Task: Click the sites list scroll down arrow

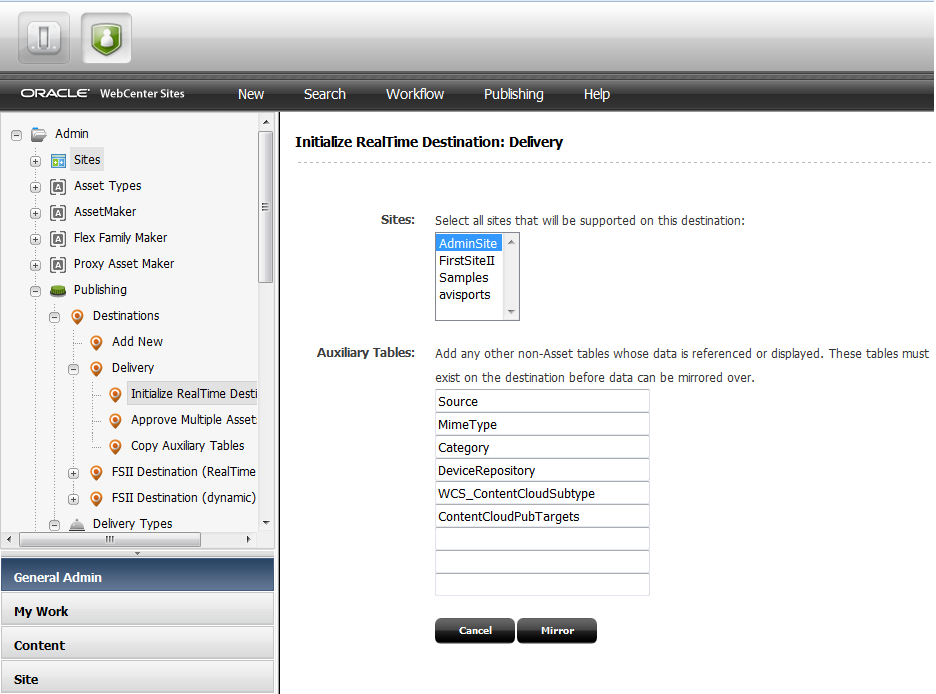Action: 511,312
